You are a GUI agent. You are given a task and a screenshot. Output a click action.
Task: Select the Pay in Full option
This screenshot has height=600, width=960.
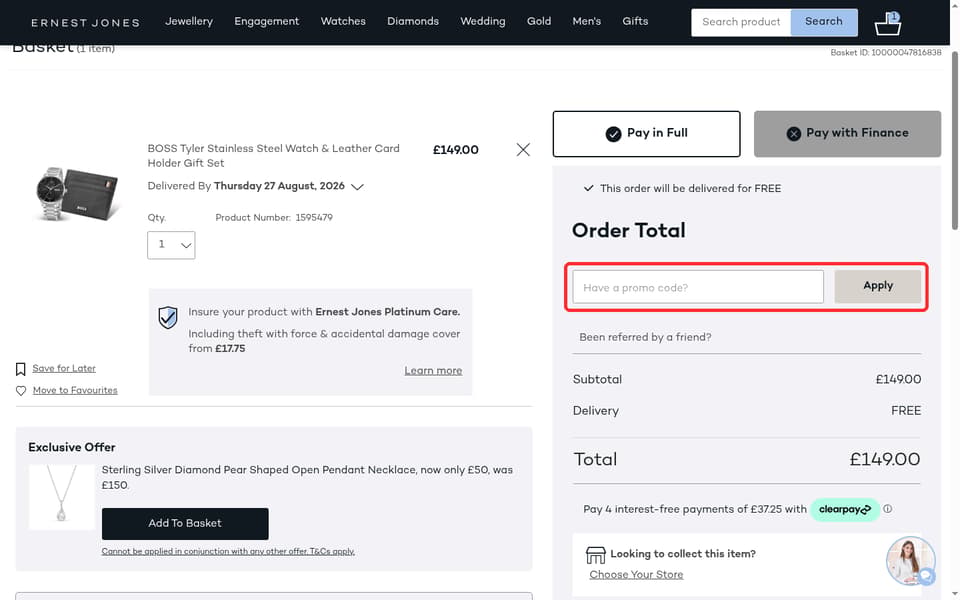click(x=646, y=133)
